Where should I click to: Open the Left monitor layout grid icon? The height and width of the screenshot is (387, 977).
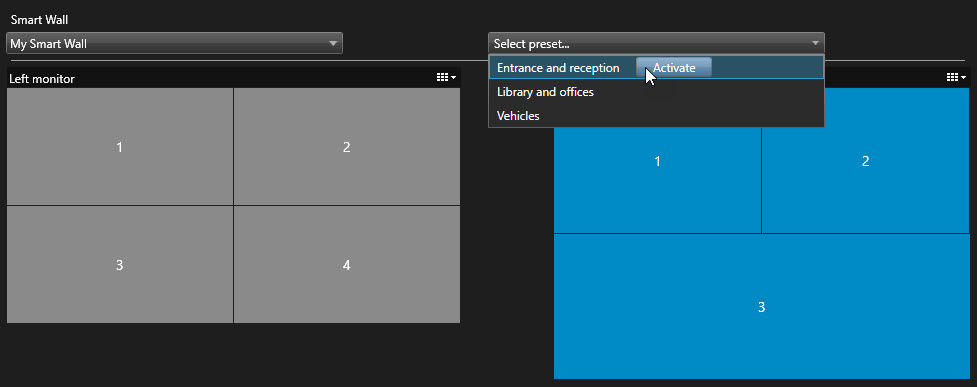pyautogui.click(x=446, y=78)
